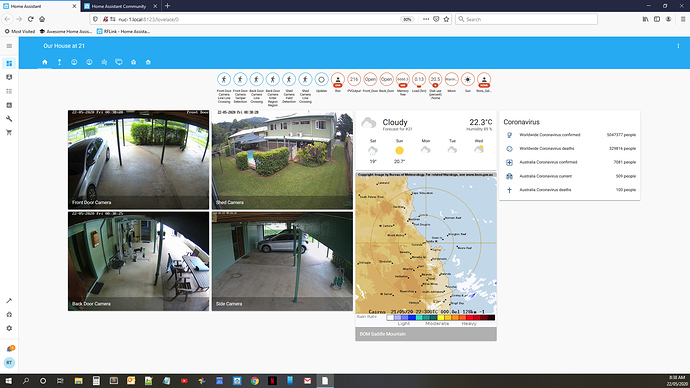Open the Windows Start menu
This screenshot has height=388, width=690.
(x=8, y=381)
